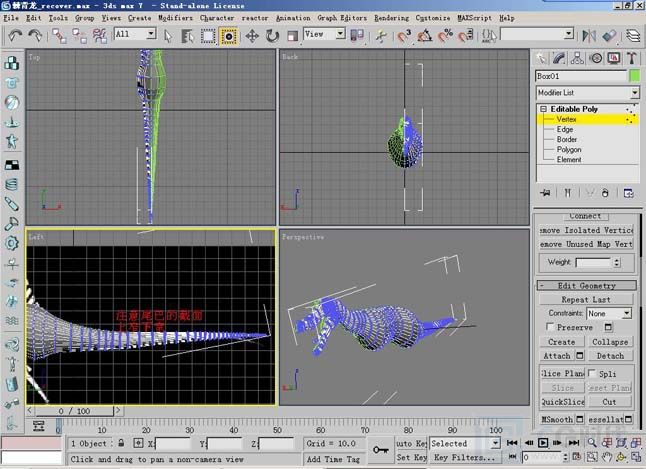646x469 pixels.
Task: Click the Rectangular Selection Region icon
Action: pyautogui.click(x=208, y=36)
